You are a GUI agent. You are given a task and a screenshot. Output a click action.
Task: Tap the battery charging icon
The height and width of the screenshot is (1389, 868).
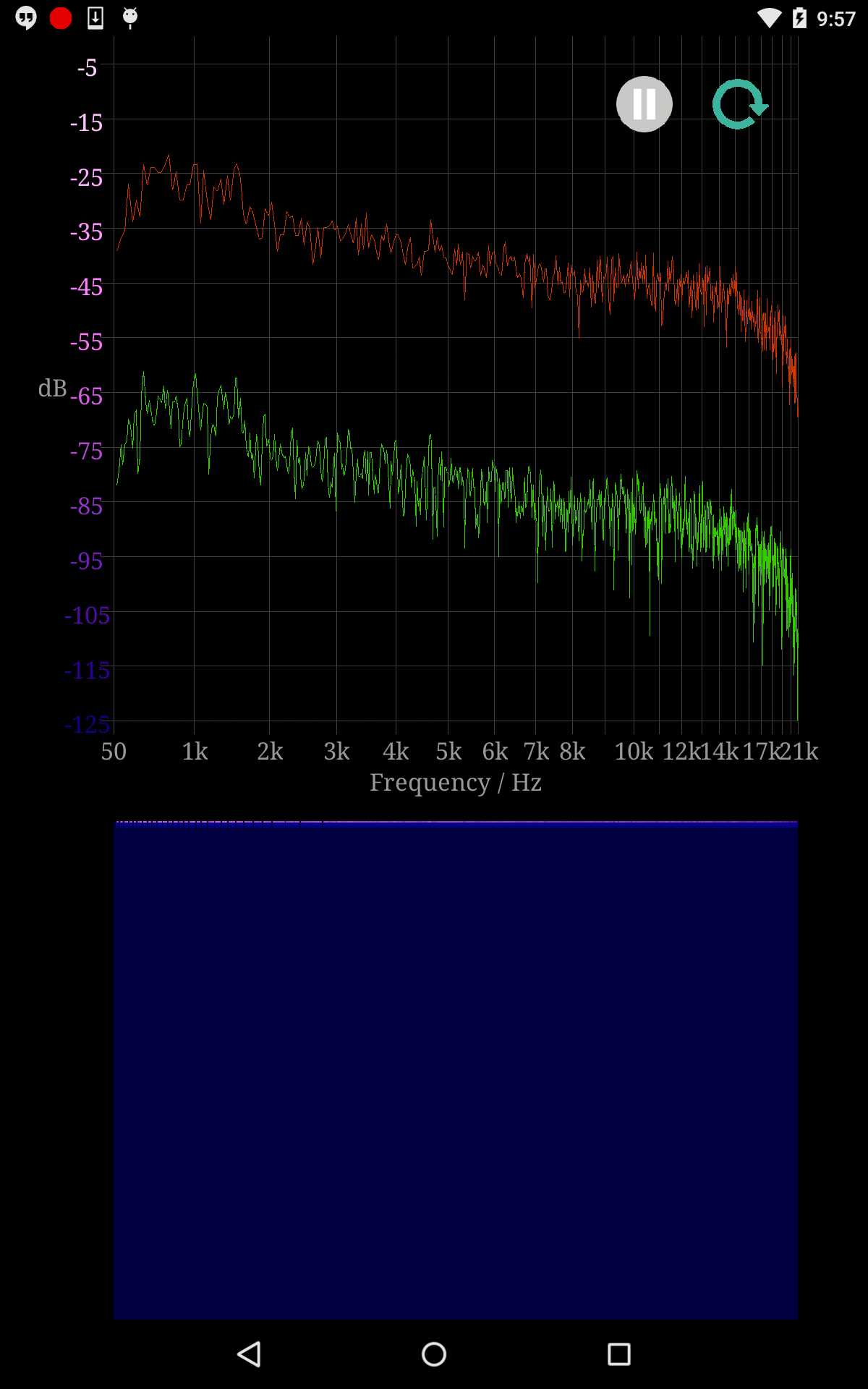(799, 17)
